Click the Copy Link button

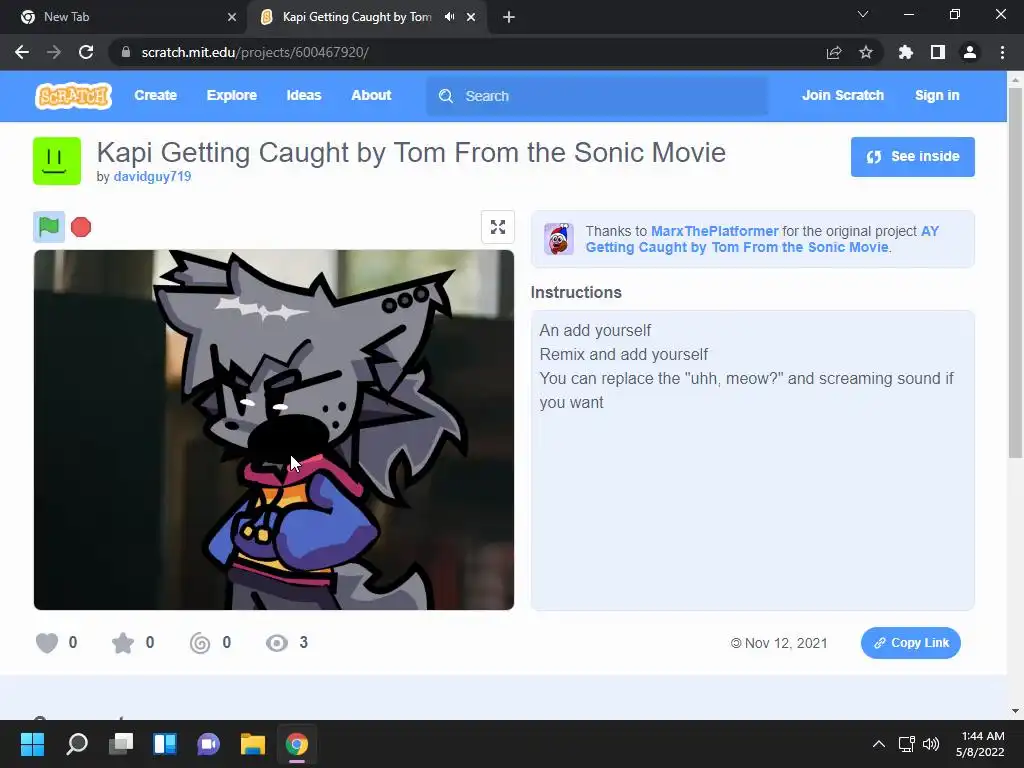(910, 643)
